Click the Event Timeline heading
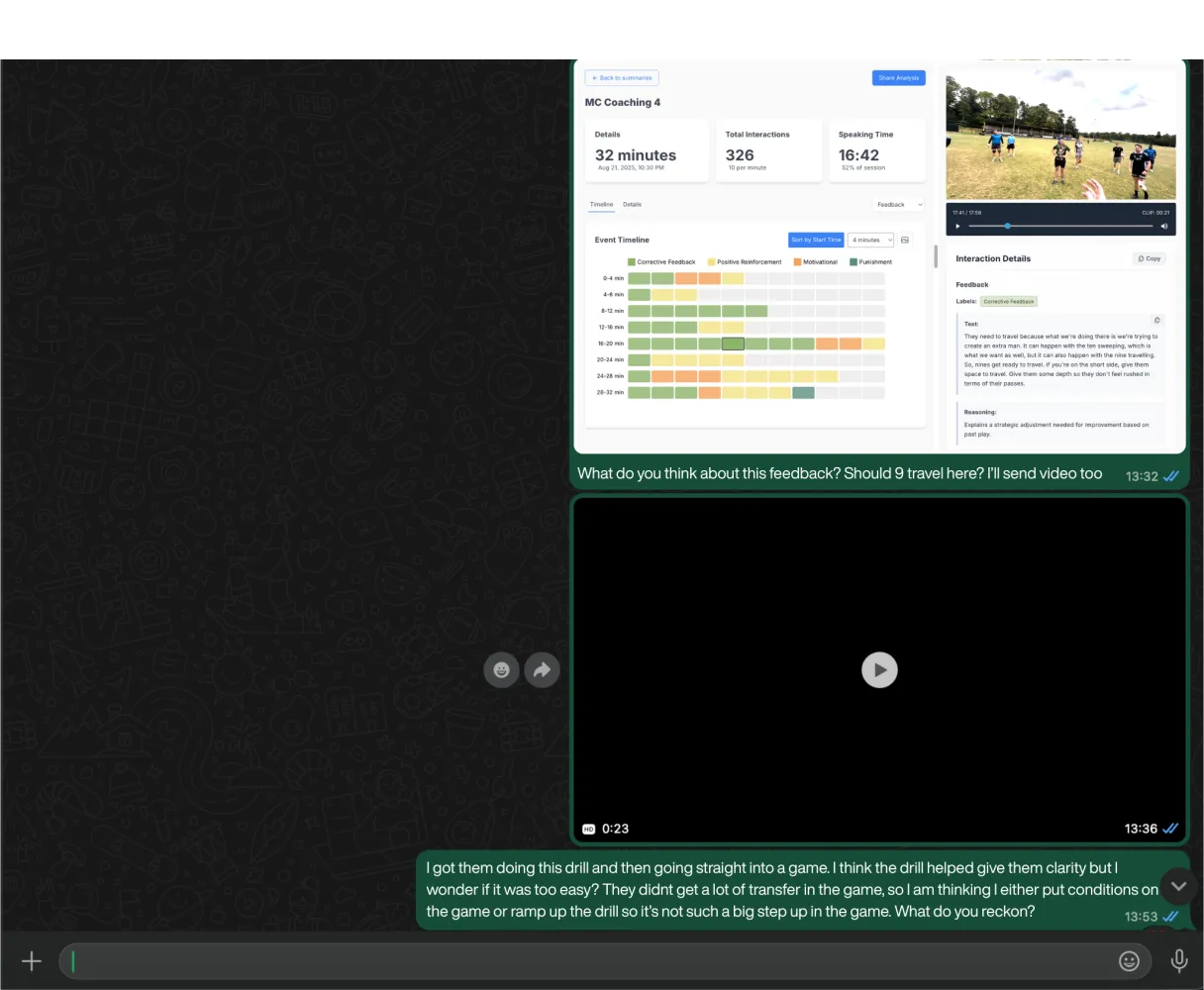Image resolution: width=1204 pixels, height=990 pixels. pyautogui.click(x=622, y=240)
